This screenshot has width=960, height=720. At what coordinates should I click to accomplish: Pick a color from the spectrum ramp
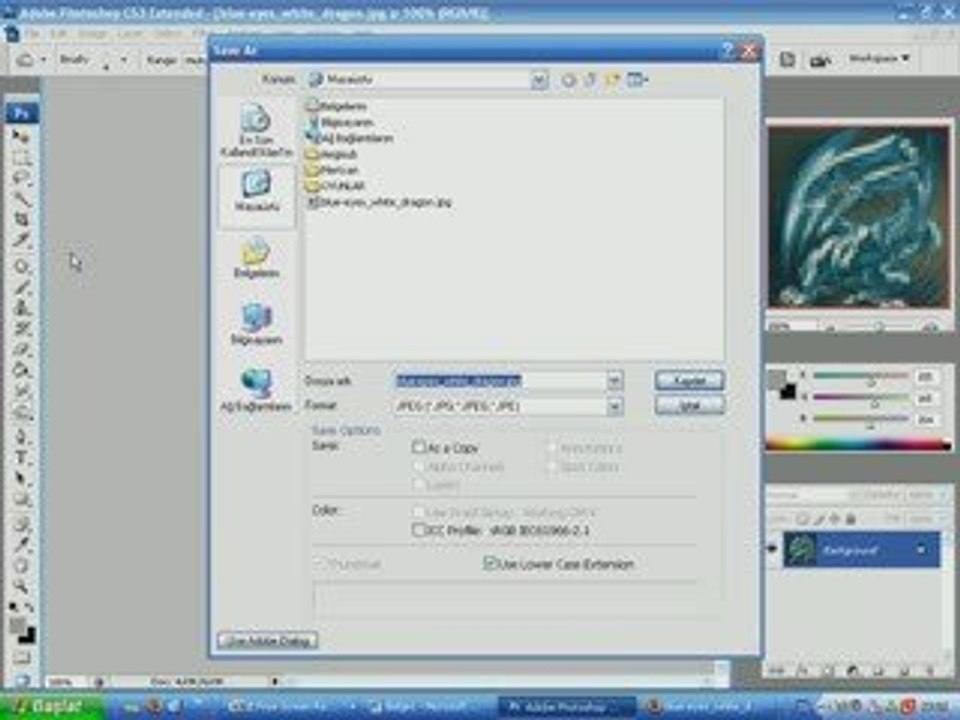point(858,444)
